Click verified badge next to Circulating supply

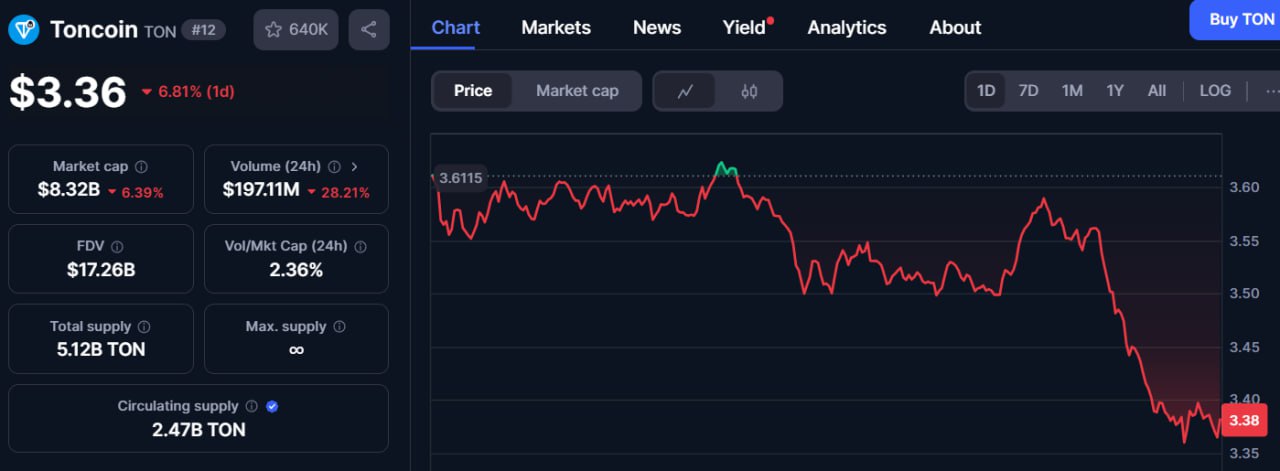pyautogui.click(x=272, y=406)
